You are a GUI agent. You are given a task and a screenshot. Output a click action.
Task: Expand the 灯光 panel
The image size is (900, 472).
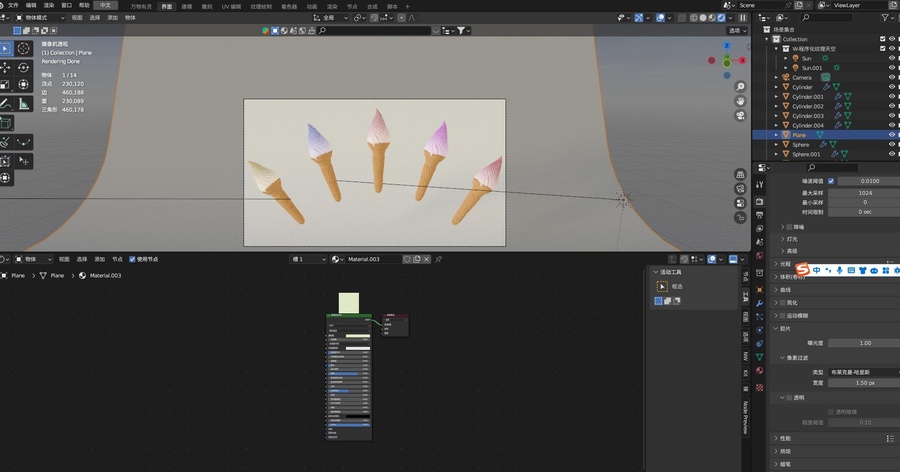tap(793, 239)
